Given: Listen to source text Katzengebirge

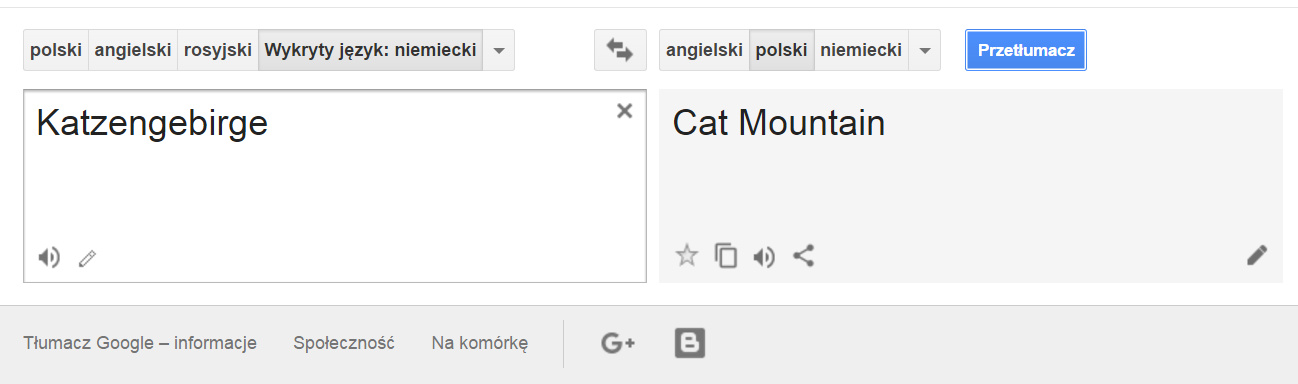Looking at the screenshot, I should pyautogui.click(x=49, y=258).
